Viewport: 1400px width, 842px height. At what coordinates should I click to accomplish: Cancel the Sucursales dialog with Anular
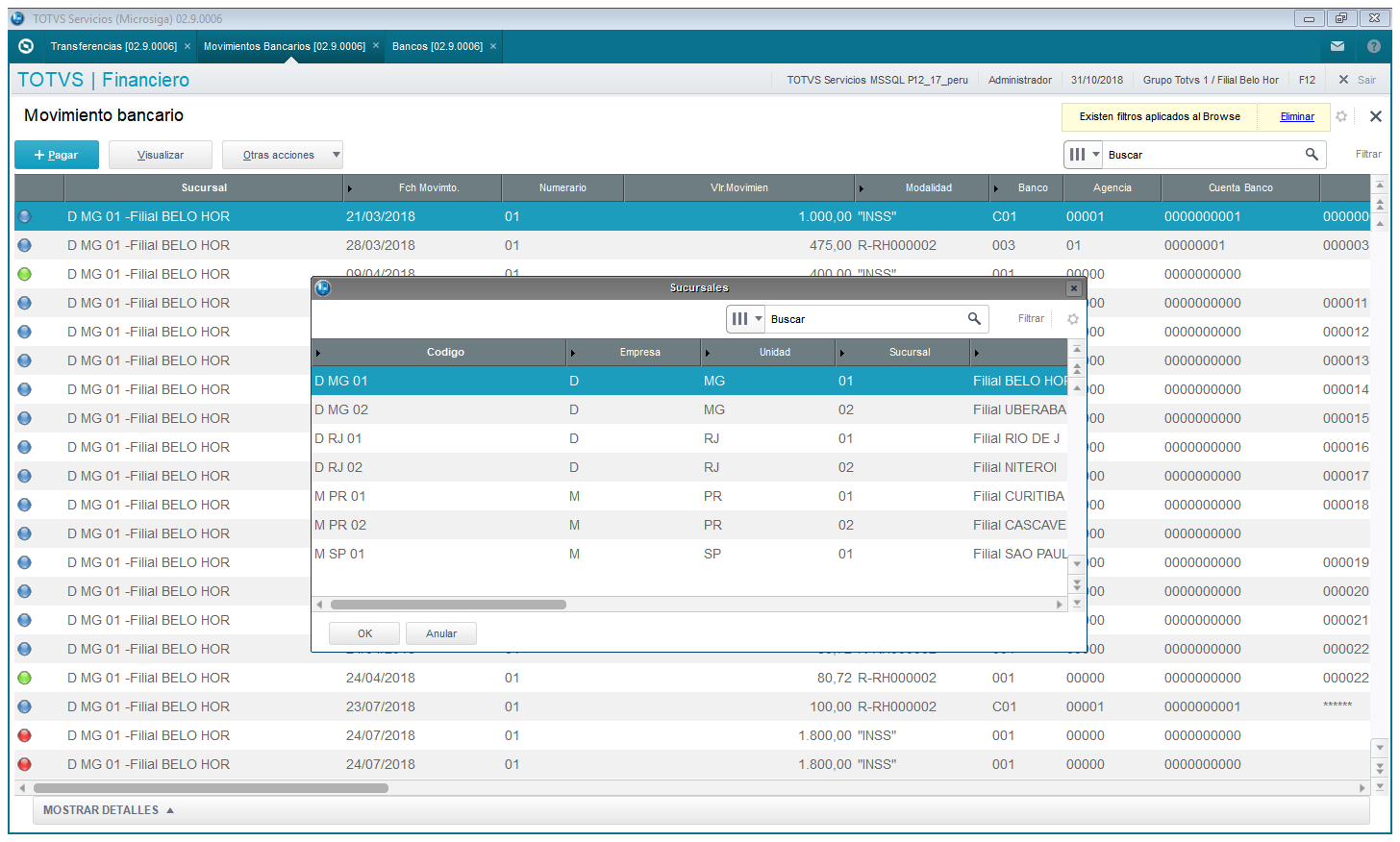[441, 633]
